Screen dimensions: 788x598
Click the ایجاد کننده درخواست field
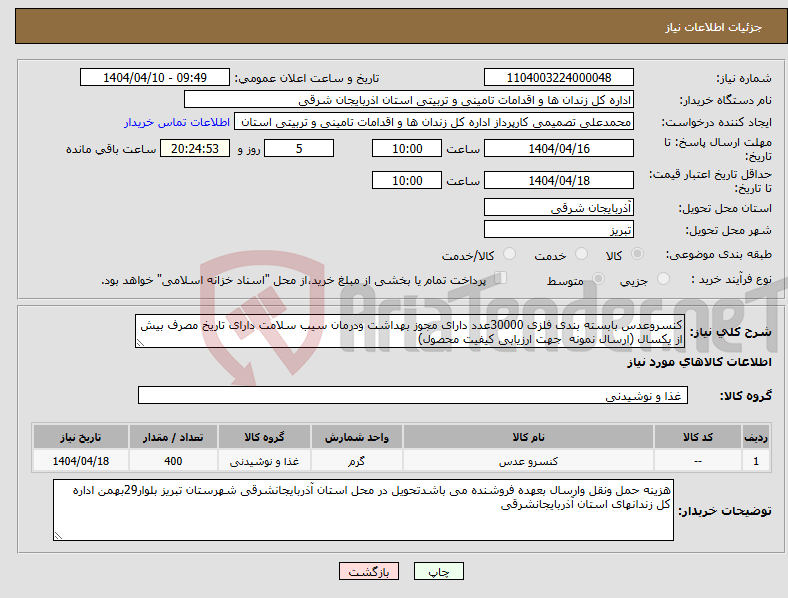[x=434, y=122]
